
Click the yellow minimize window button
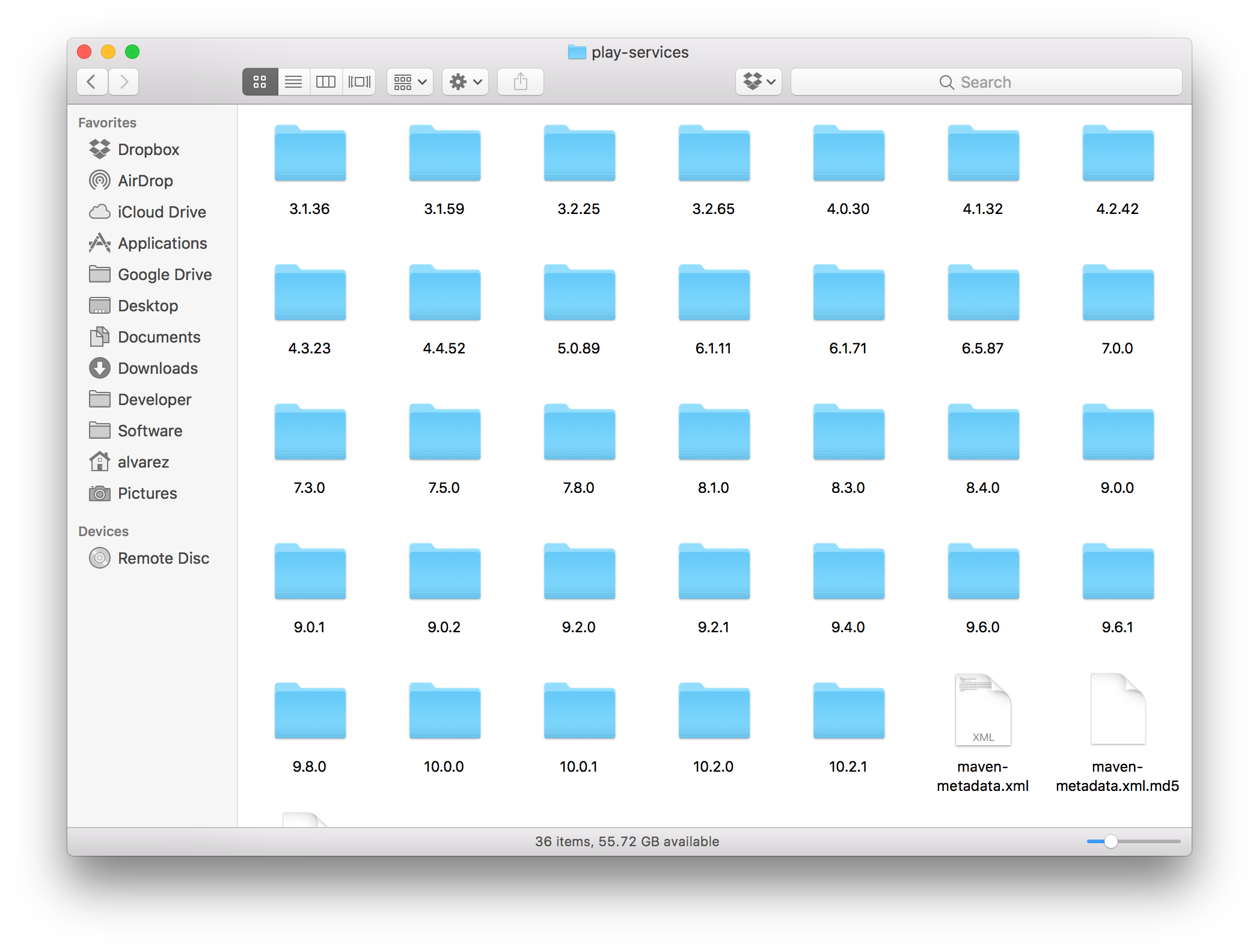[108, 52]
